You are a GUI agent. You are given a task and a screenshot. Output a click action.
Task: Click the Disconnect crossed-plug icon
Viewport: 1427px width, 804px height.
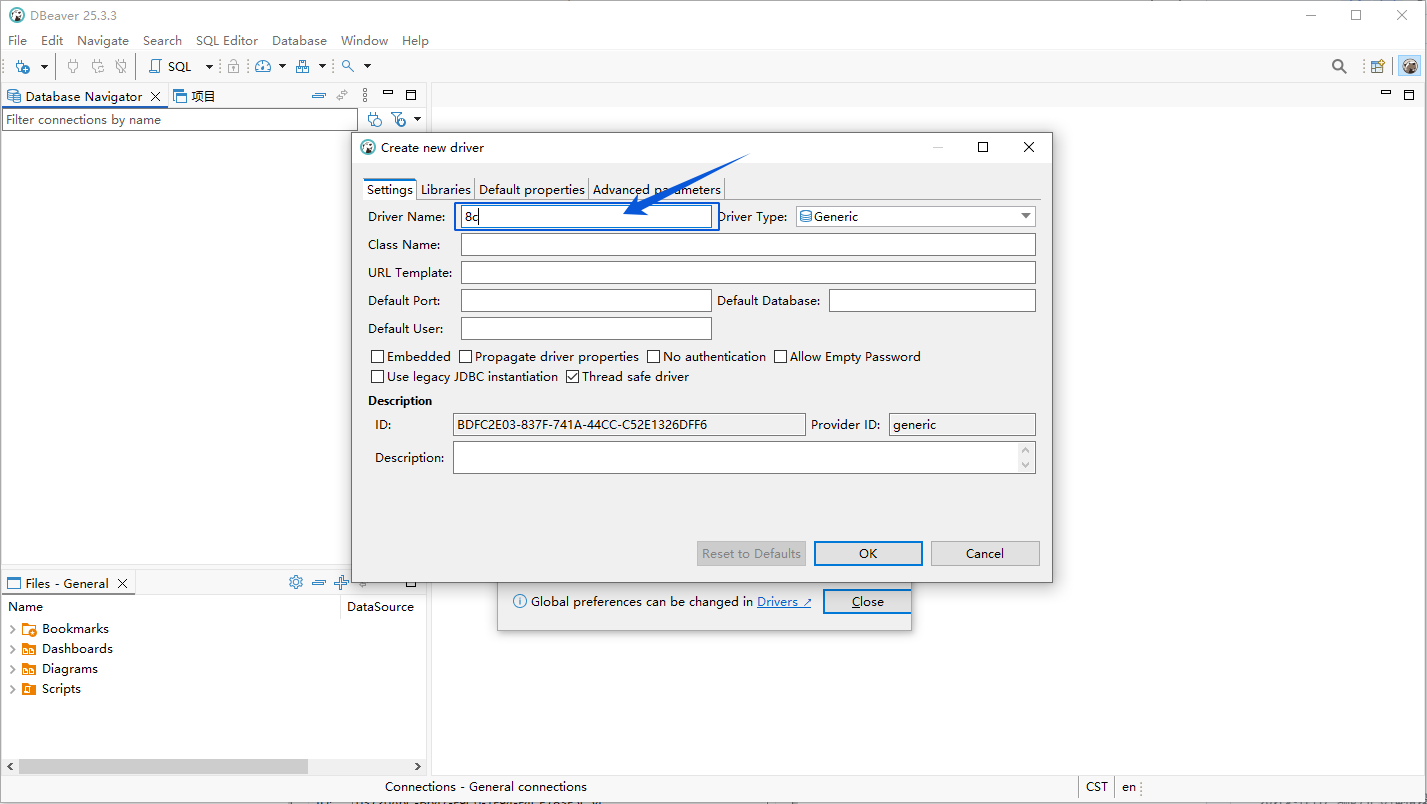tap(121, 66)
